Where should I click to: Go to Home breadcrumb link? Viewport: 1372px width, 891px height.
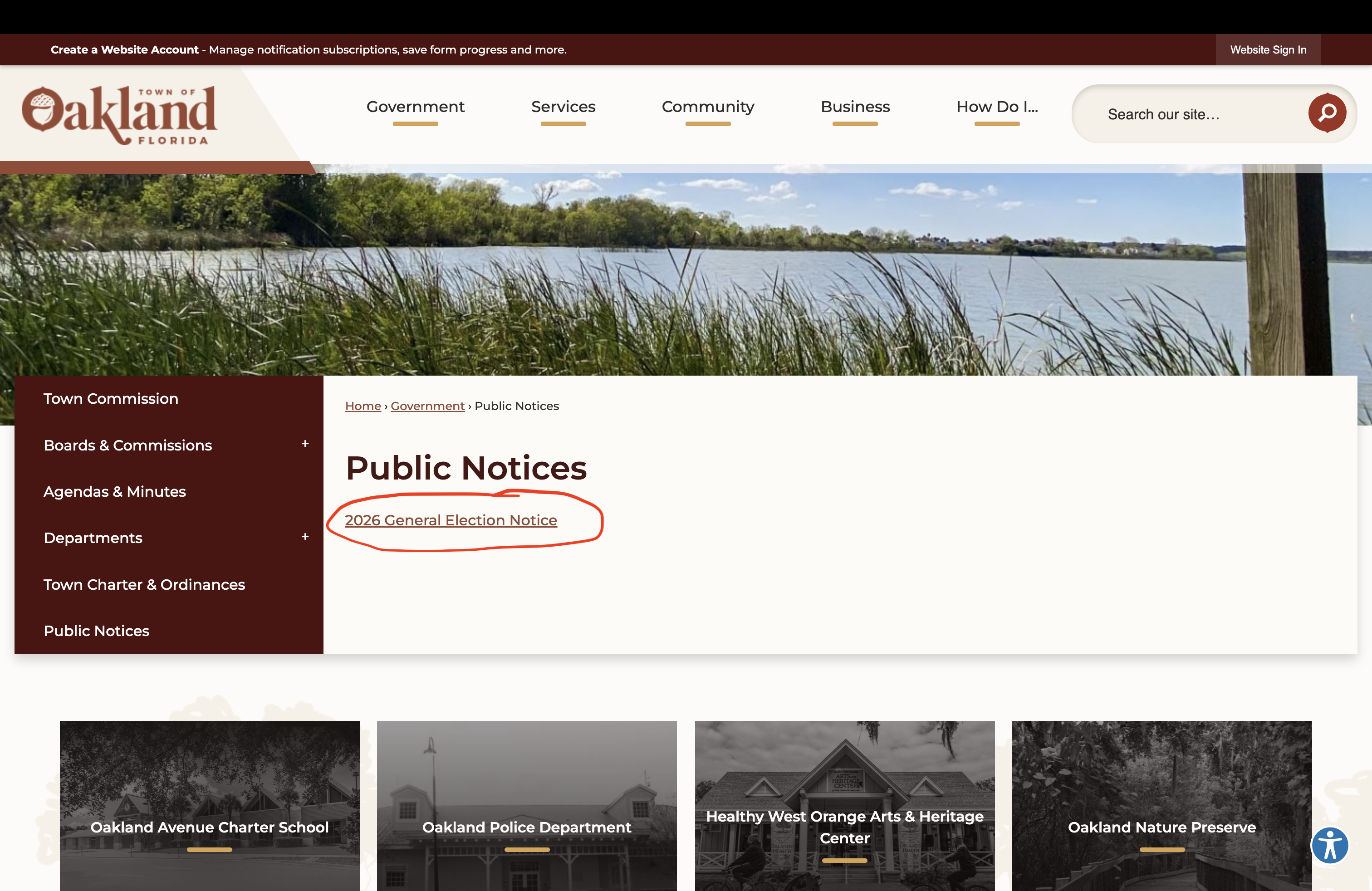pyautogui.click(x=363, y=406)
